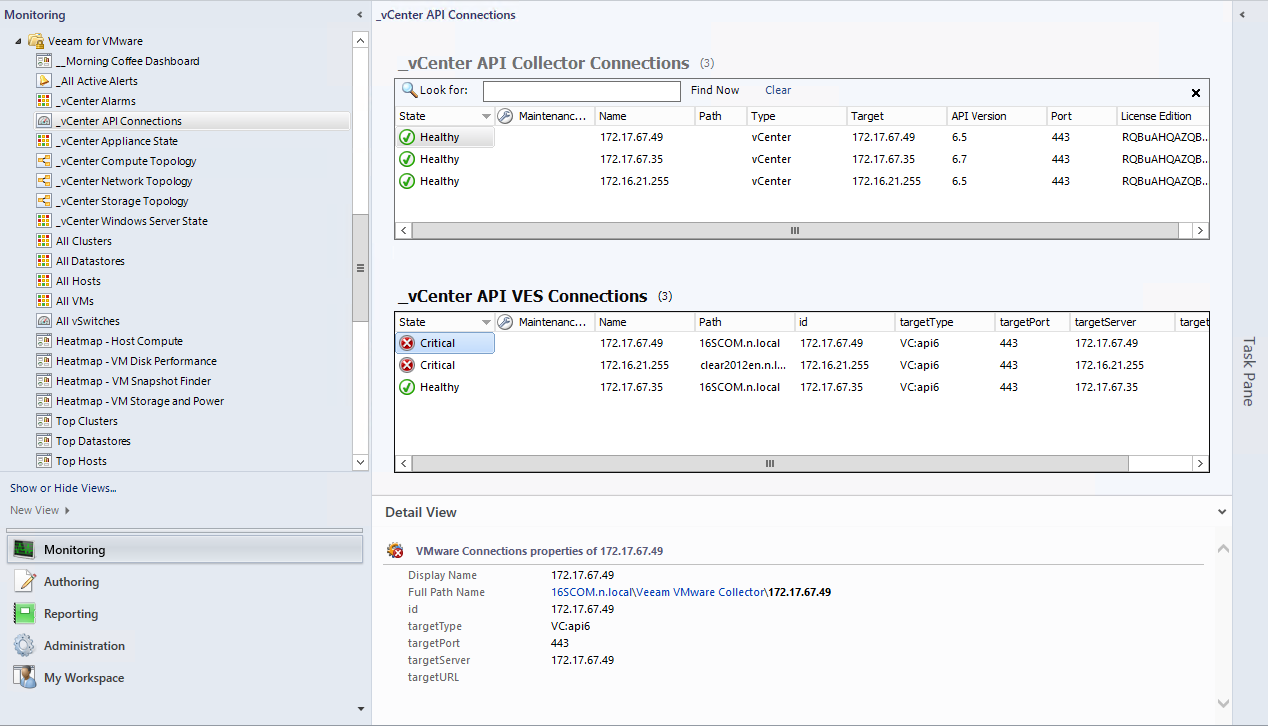Close the Look for search bar
This screenshot has width=1268, height=726.
pyautogui.click(x=1196, y=92)
